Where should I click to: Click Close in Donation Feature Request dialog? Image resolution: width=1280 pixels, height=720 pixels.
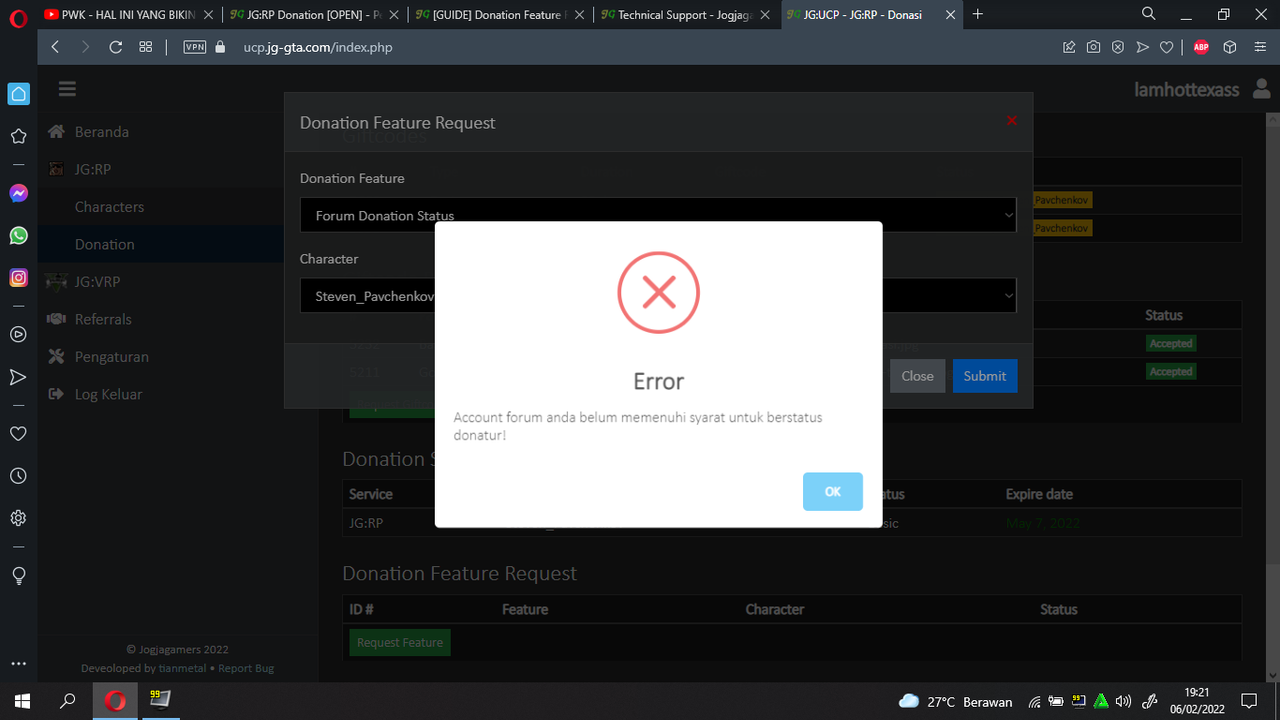coord(917,376)
